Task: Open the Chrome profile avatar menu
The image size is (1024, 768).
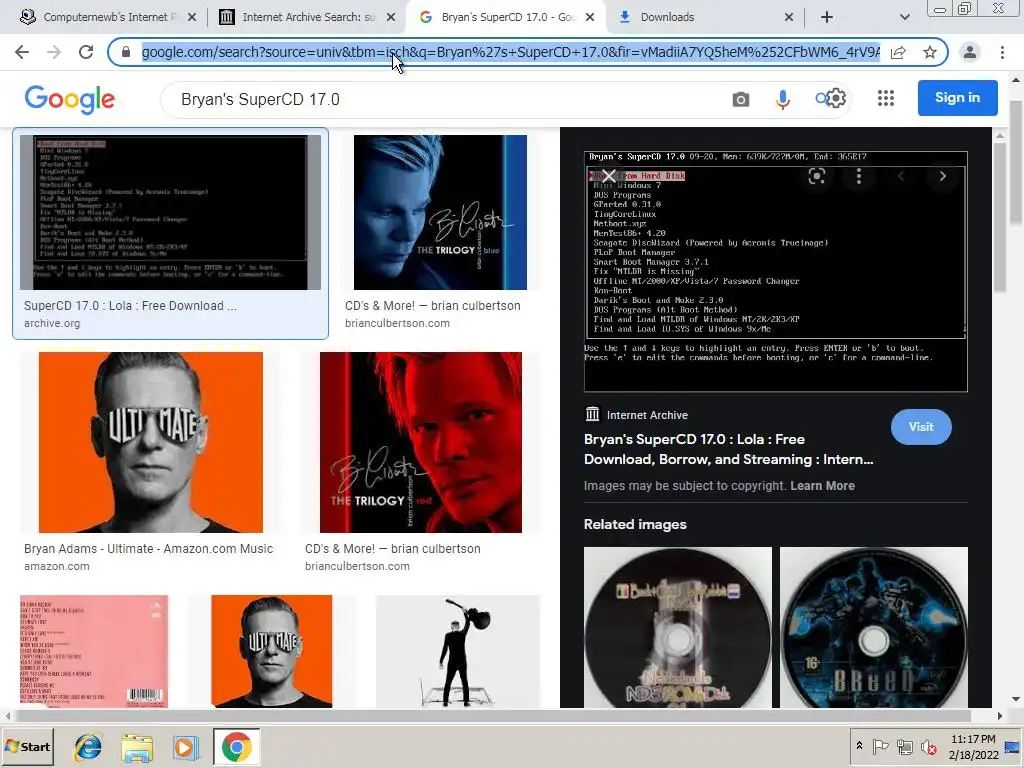Action: pos(970,52)
